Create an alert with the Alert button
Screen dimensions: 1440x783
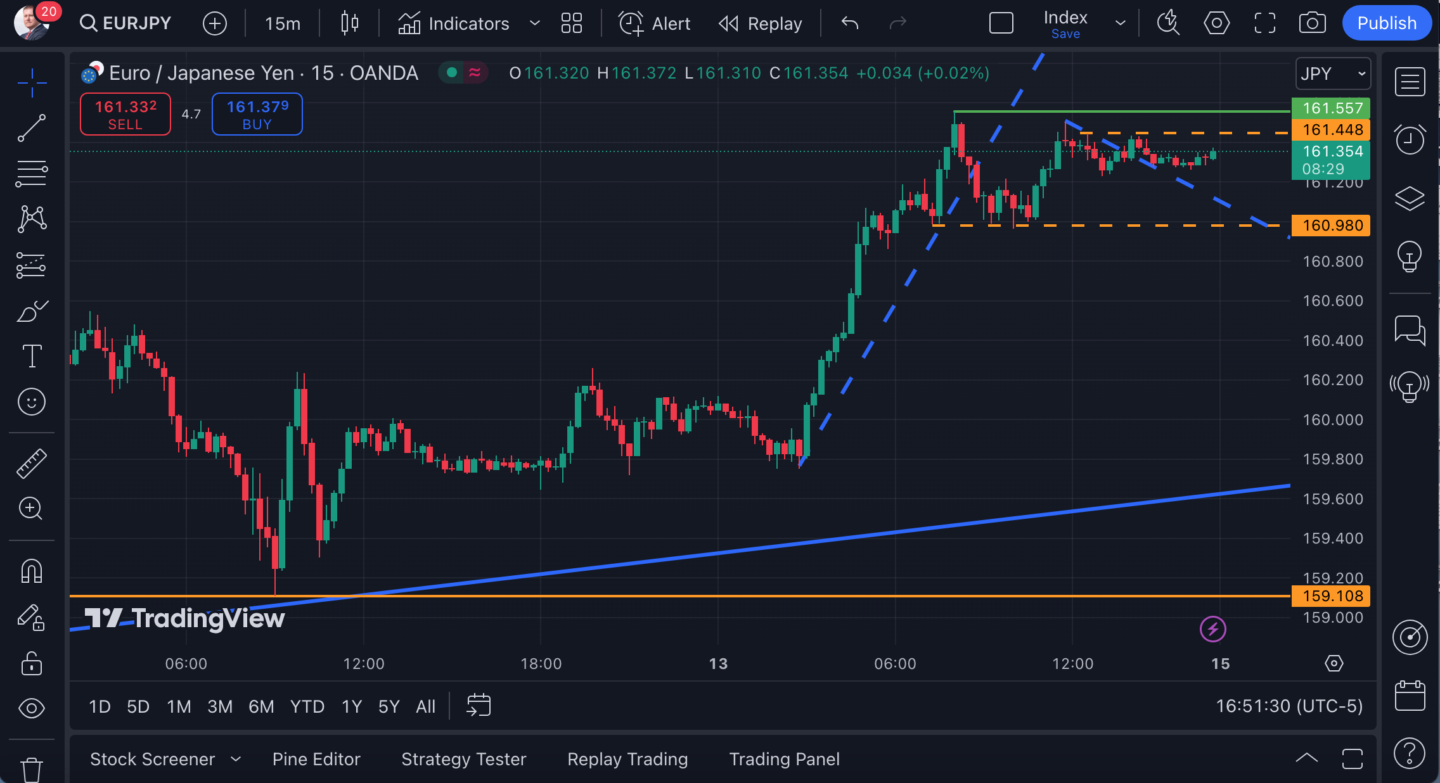[654, 23]
